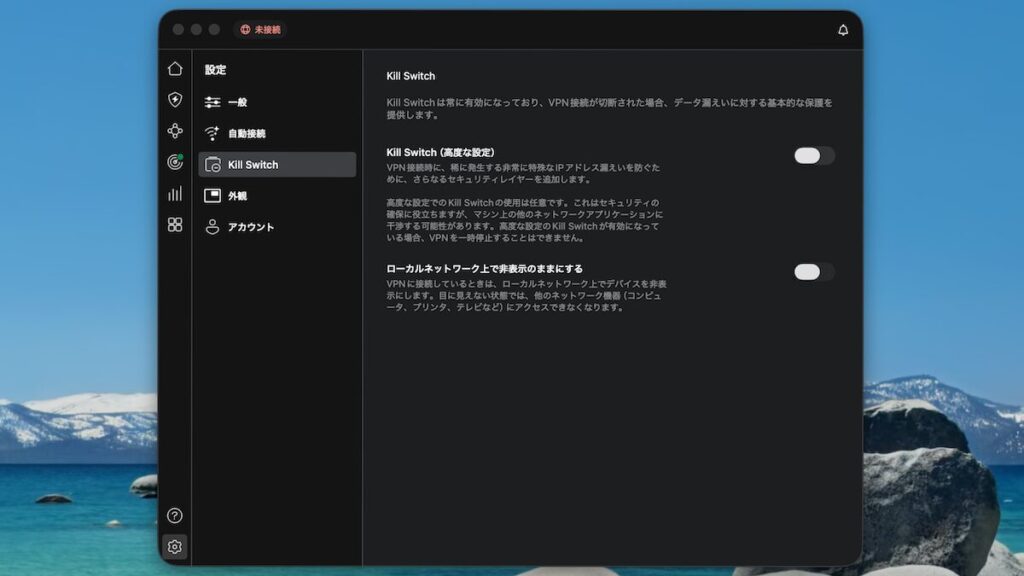
Task: Close the VPN settings window
Action: [178, 30]
